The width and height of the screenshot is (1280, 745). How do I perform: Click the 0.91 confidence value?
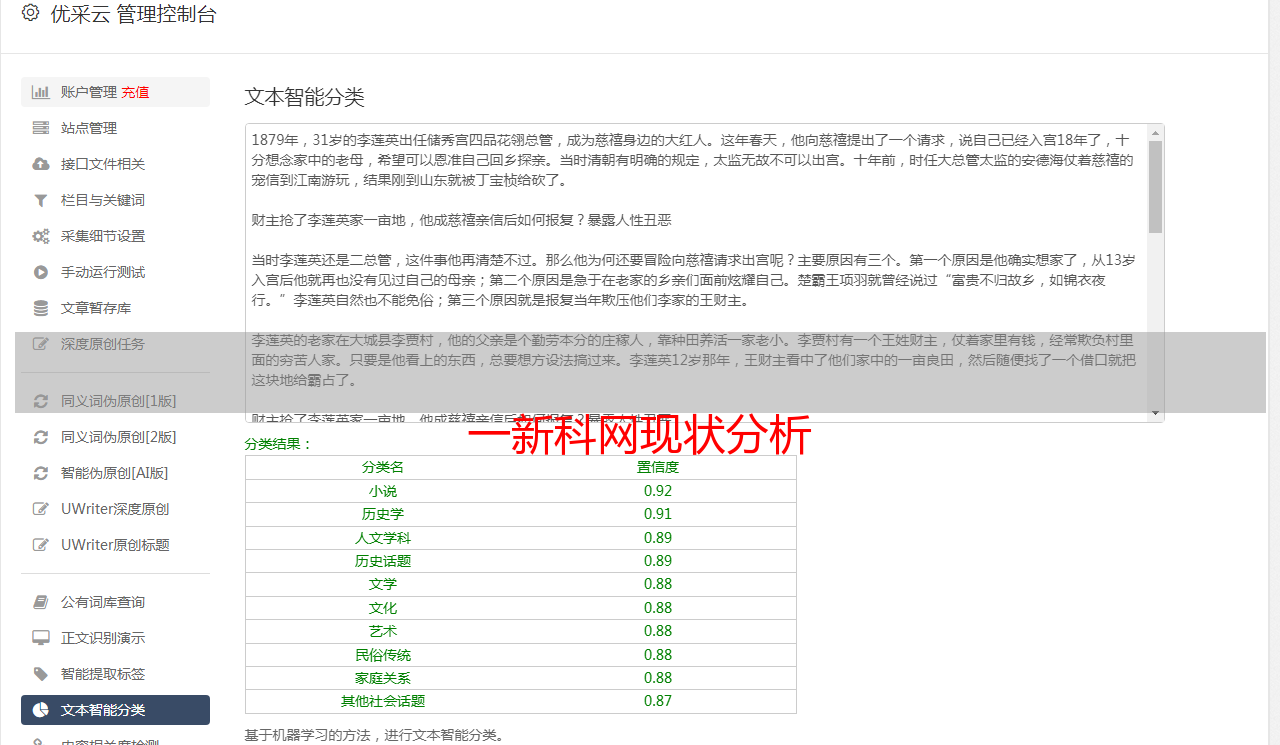(x=658, y=514)
